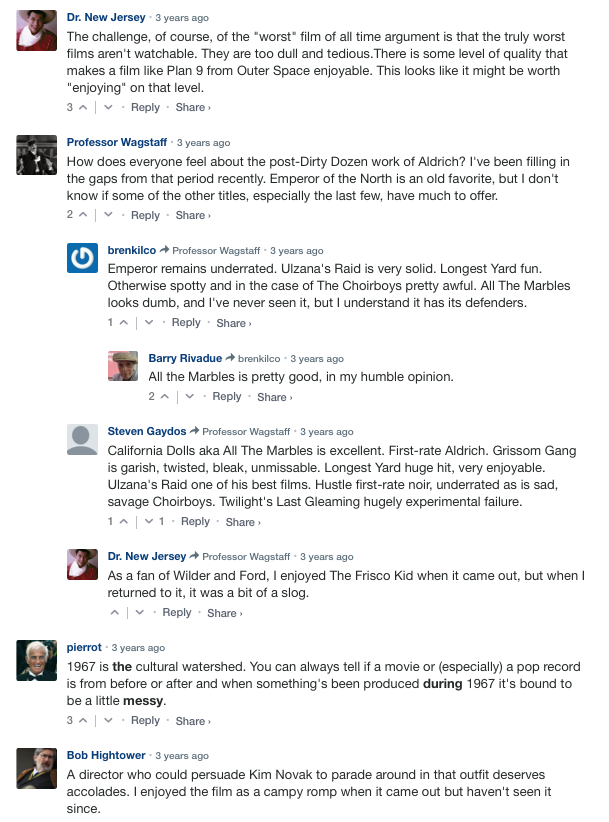Upvote Steven Gaydos's California Dolls comment
This screenshot has width=609, height=822.
[x=123, y=522]
